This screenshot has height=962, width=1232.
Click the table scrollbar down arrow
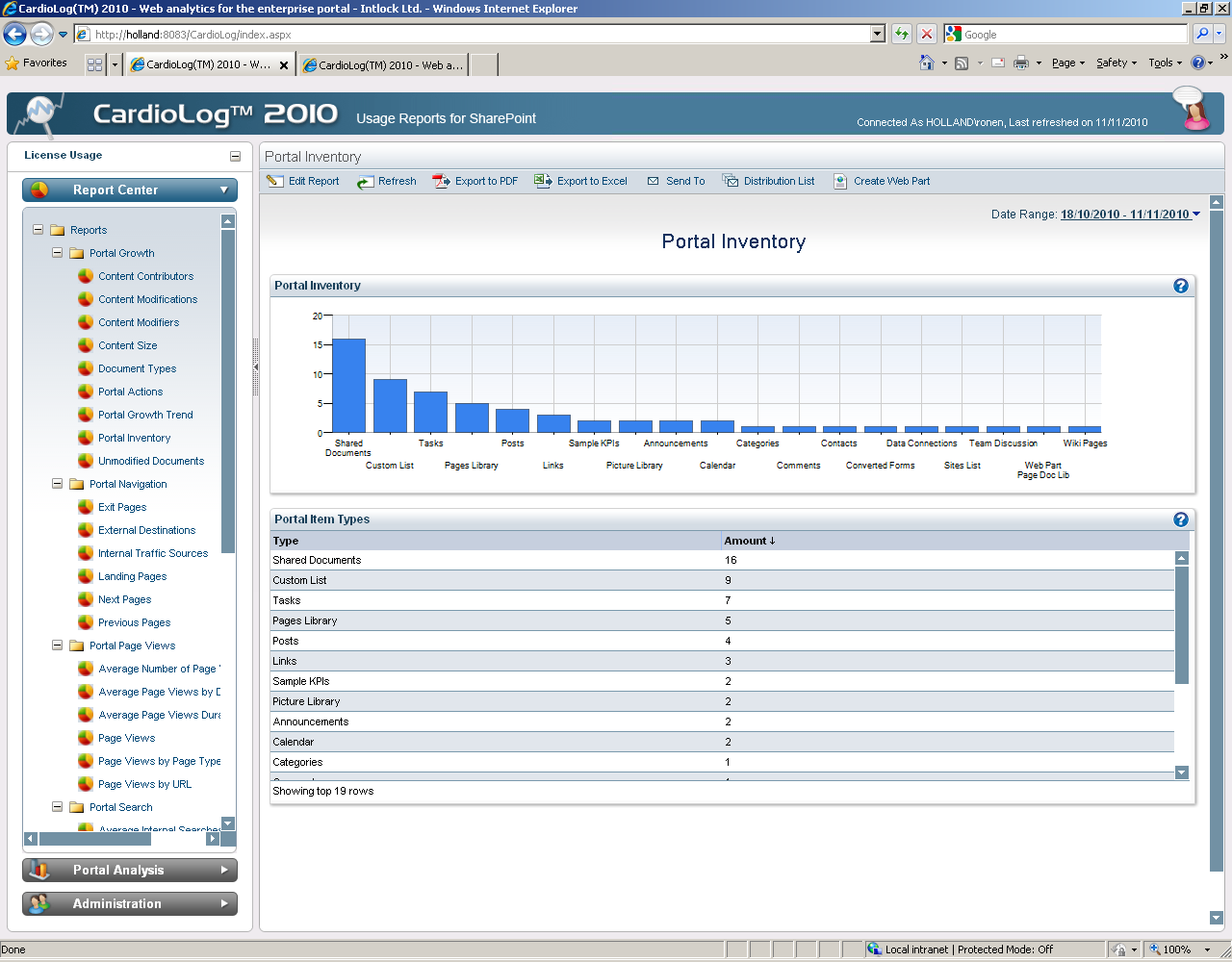(1182, 772)
